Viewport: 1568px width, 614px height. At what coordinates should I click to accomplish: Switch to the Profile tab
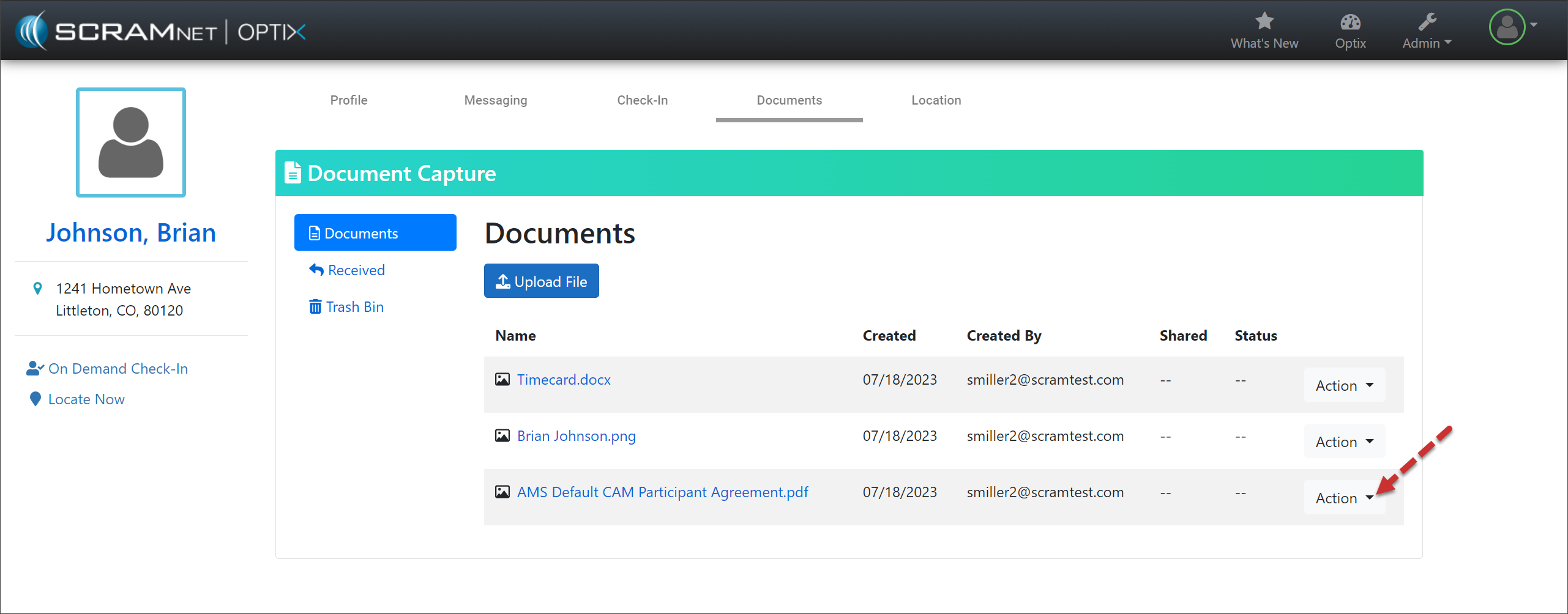click(x=349, y=100)
